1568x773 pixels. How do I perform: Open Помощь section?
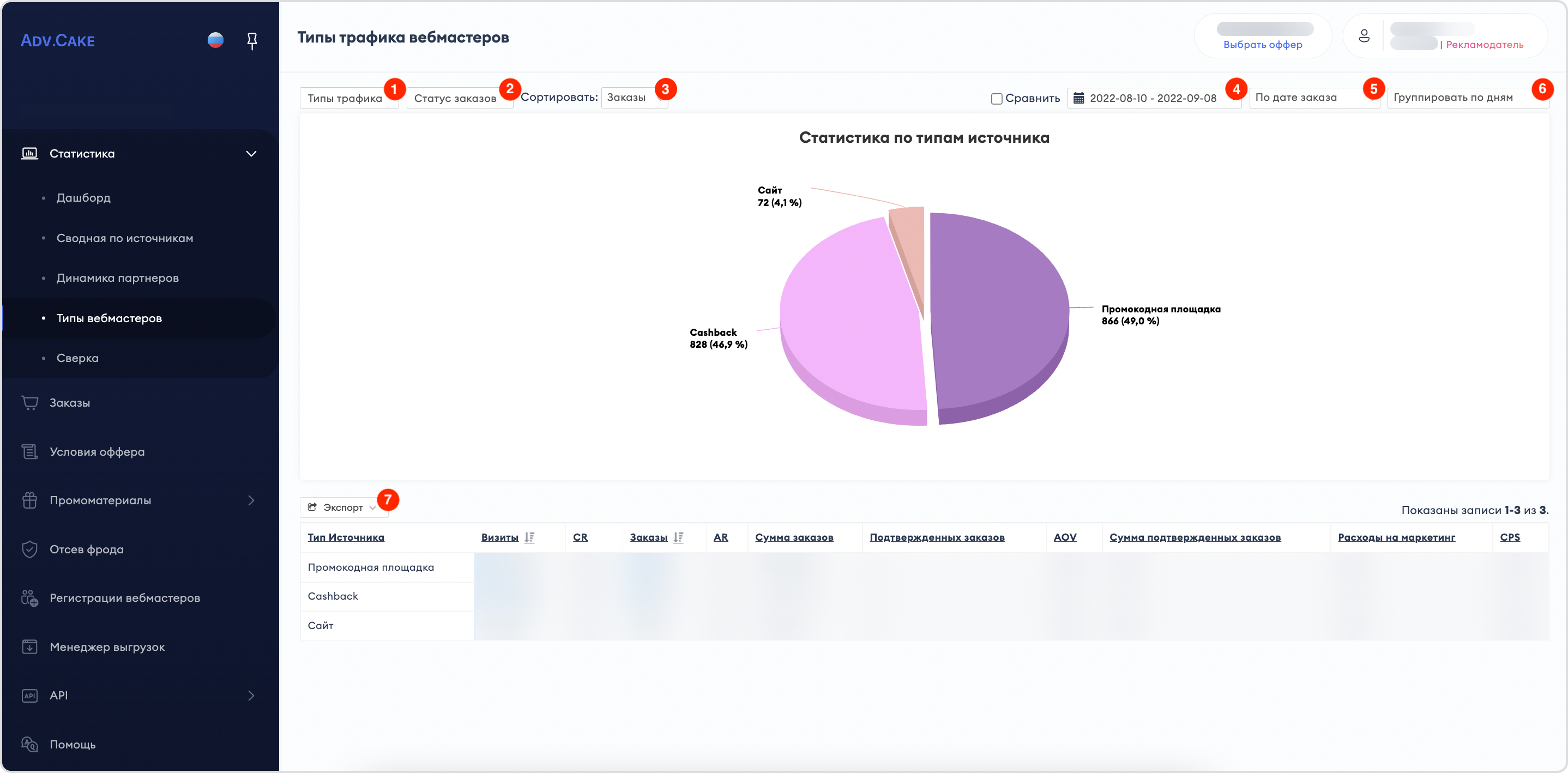coord(73,745)
